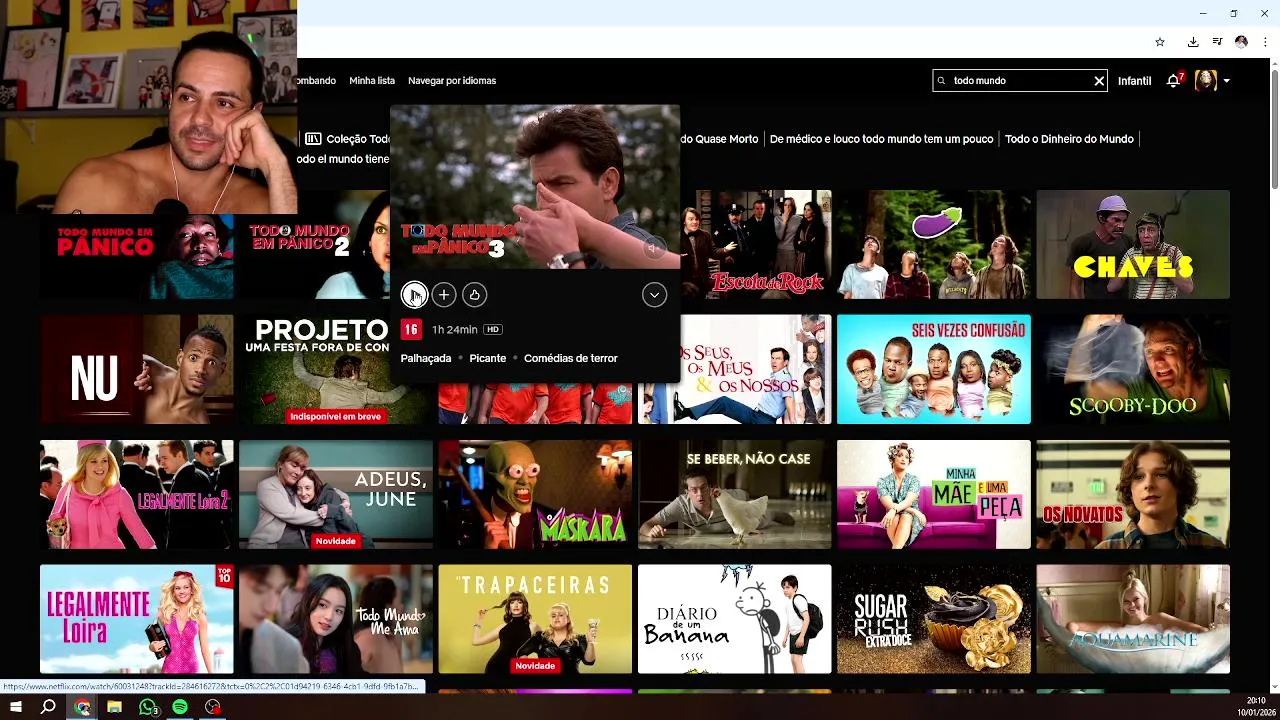
Task: Open Chrome profile avatar
Action: 1241,42
